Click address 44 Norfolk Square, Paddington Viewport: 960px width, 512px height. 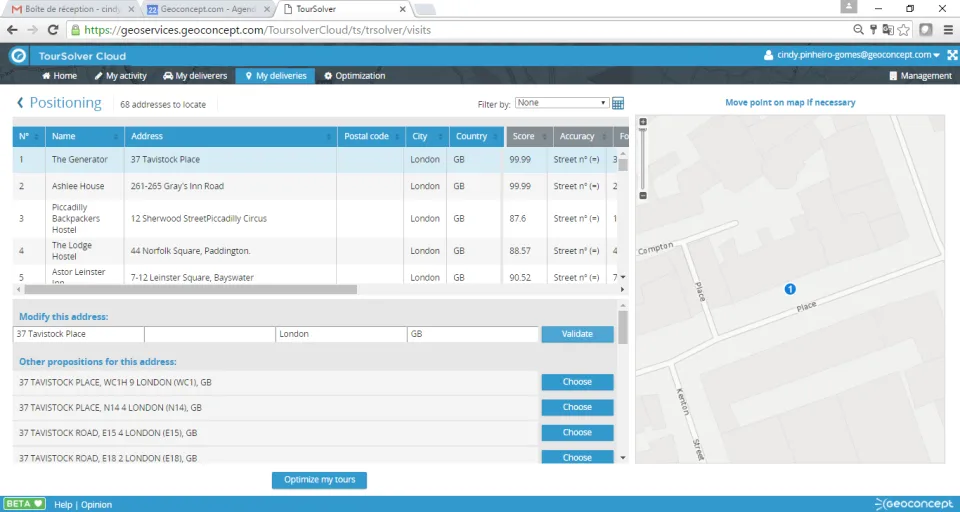coord(190,251)
